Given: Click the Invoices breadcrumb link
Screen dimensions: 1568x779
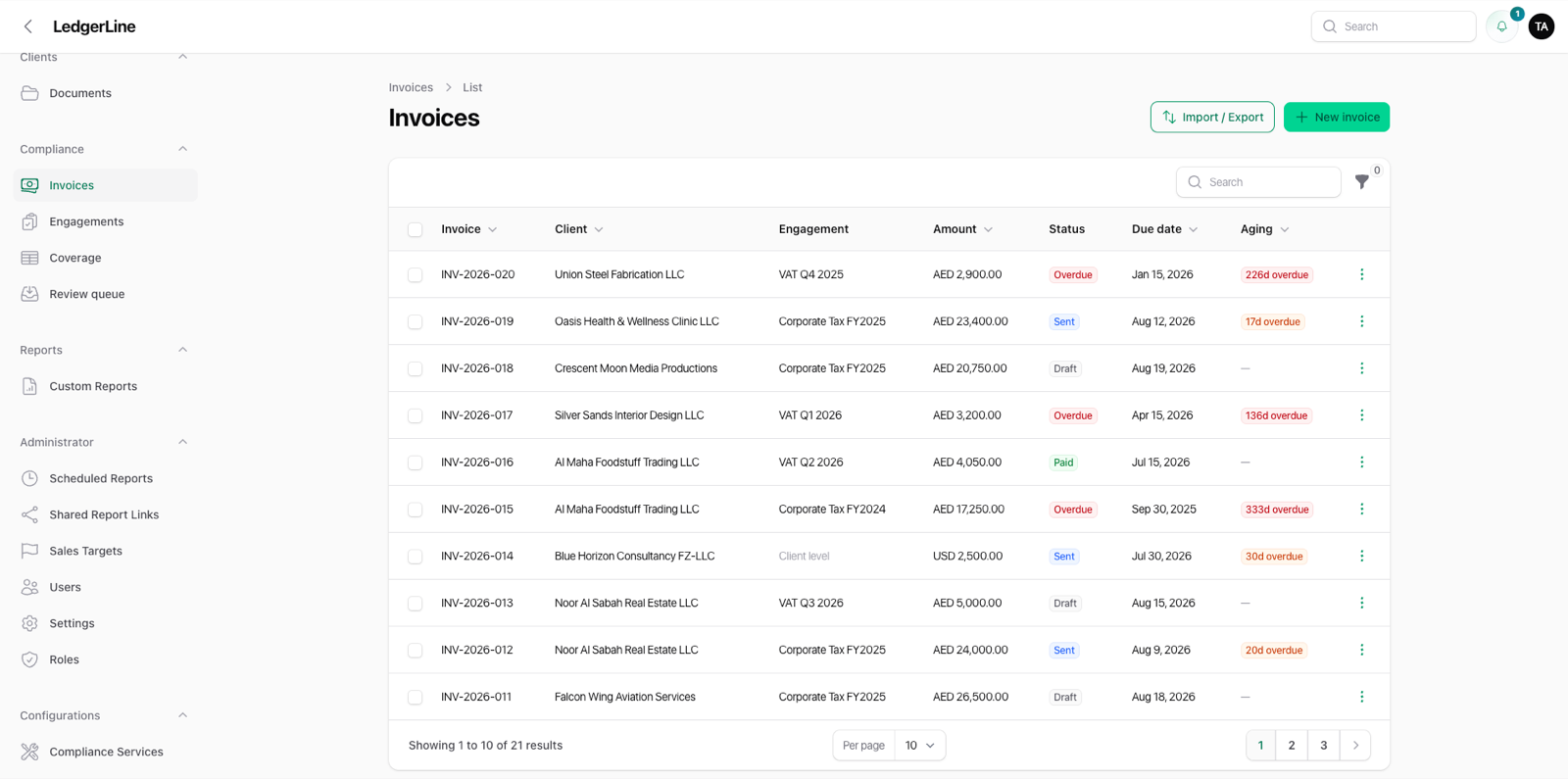Looking at the screenshot, I should pyautogui.click(x=411, y=87).
